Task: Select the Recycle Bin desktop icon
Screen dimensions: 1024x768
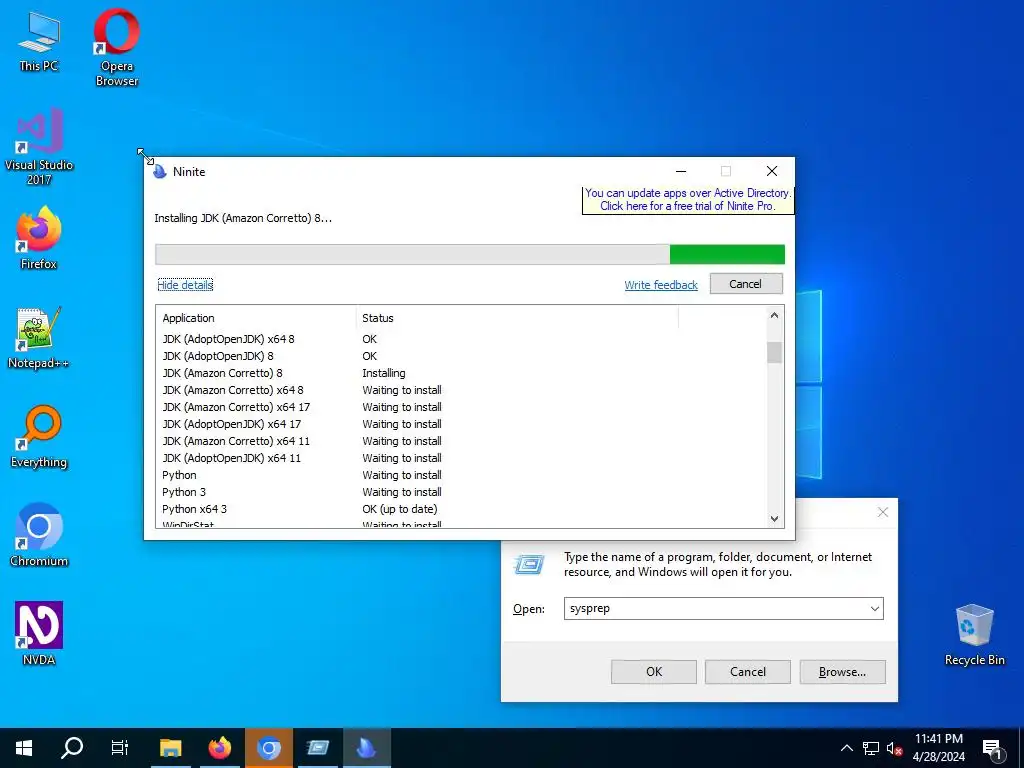Action: click(974, 635)
